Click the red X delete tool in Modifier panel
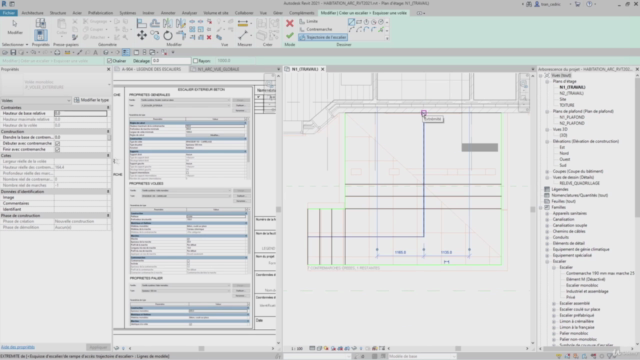Screen dimensions: 640x360 click(209, 37)
